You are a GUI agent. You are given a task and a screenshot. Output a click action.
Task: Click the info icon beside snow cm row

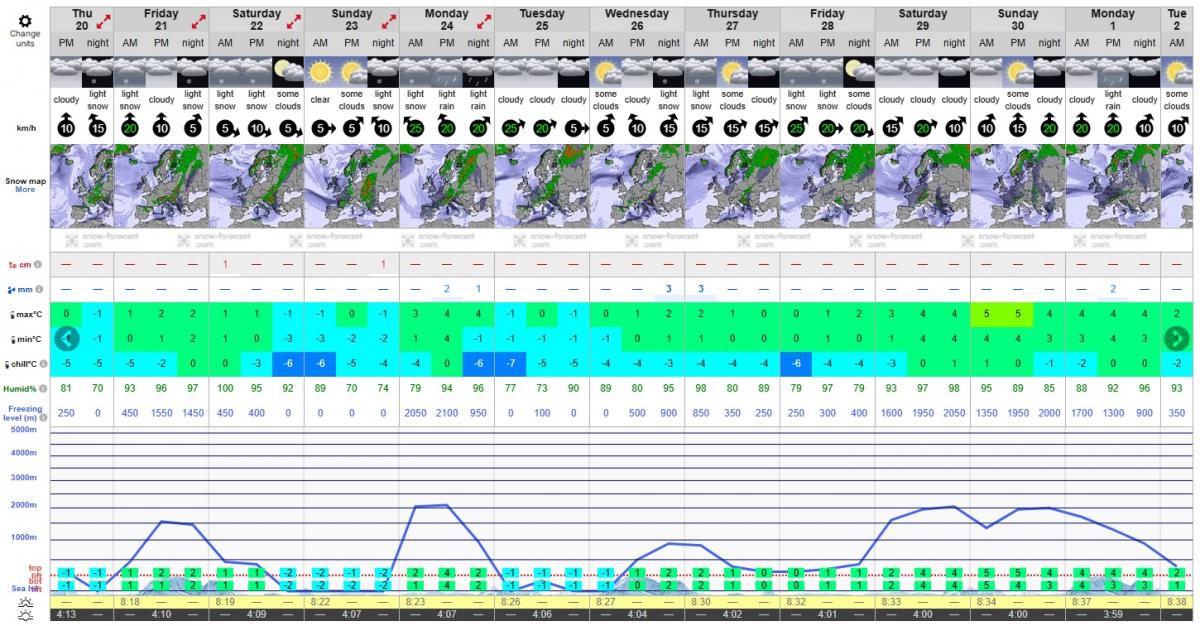[38, 265]
